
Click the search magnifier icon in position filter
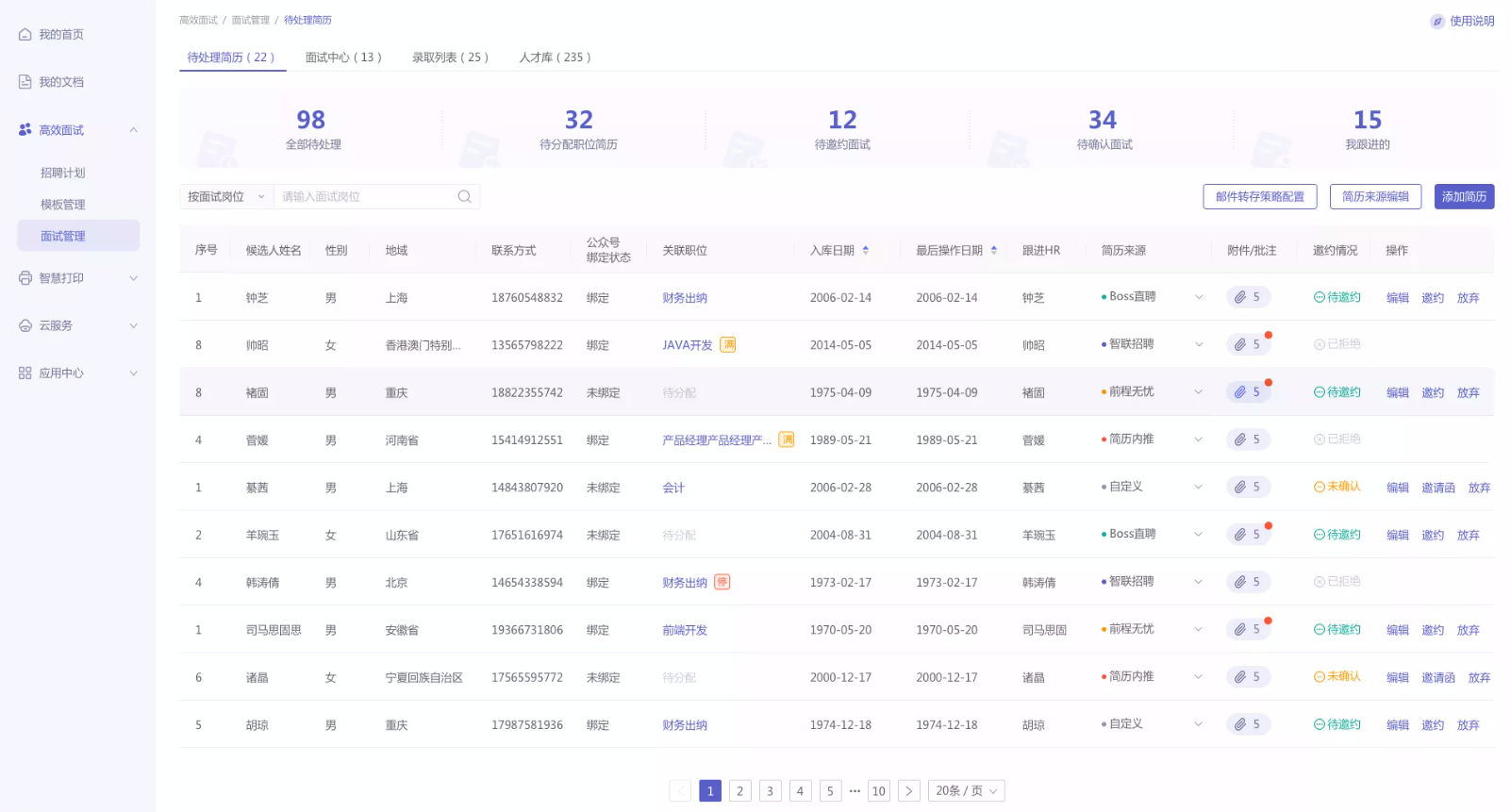[x=464, y=196]
